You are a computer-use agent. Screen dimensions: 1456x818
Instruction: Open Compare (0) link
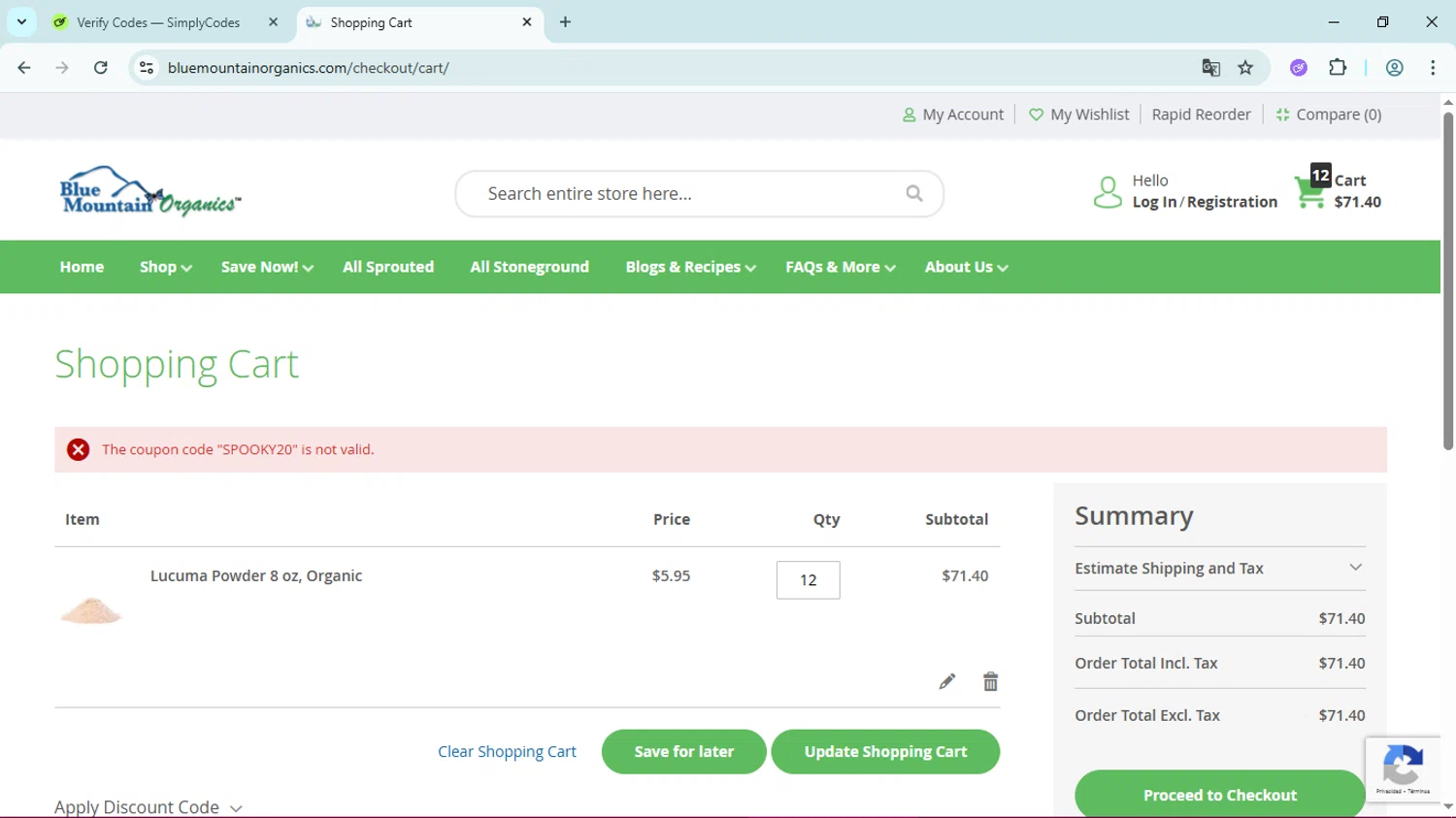[x=1328, y=115]
